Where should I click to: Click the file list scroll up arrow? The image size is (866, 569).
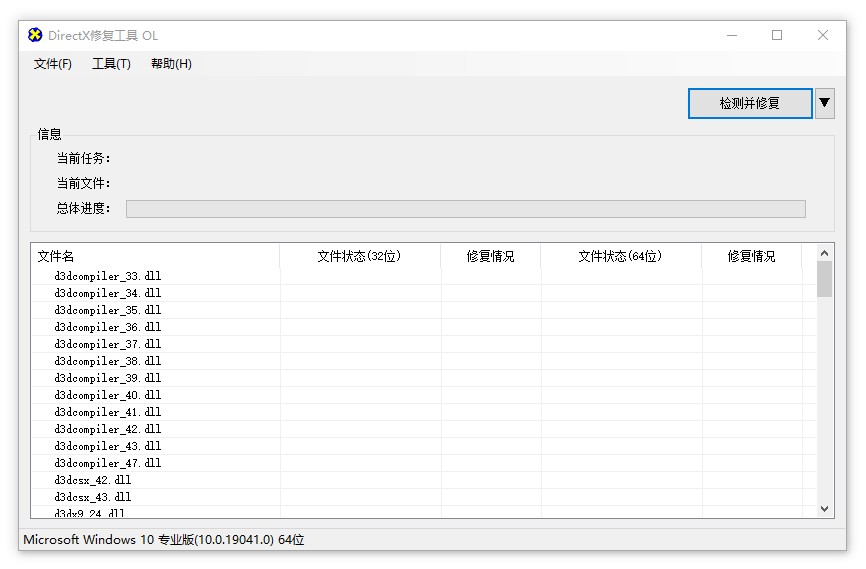(825, 253)
